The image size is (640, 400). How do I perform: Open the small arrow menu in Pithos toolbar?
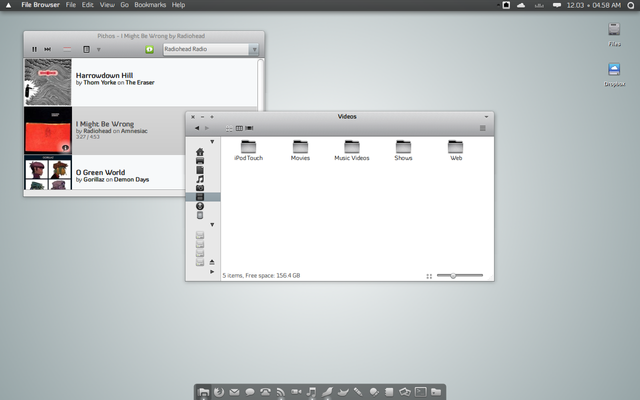point(98,49)
